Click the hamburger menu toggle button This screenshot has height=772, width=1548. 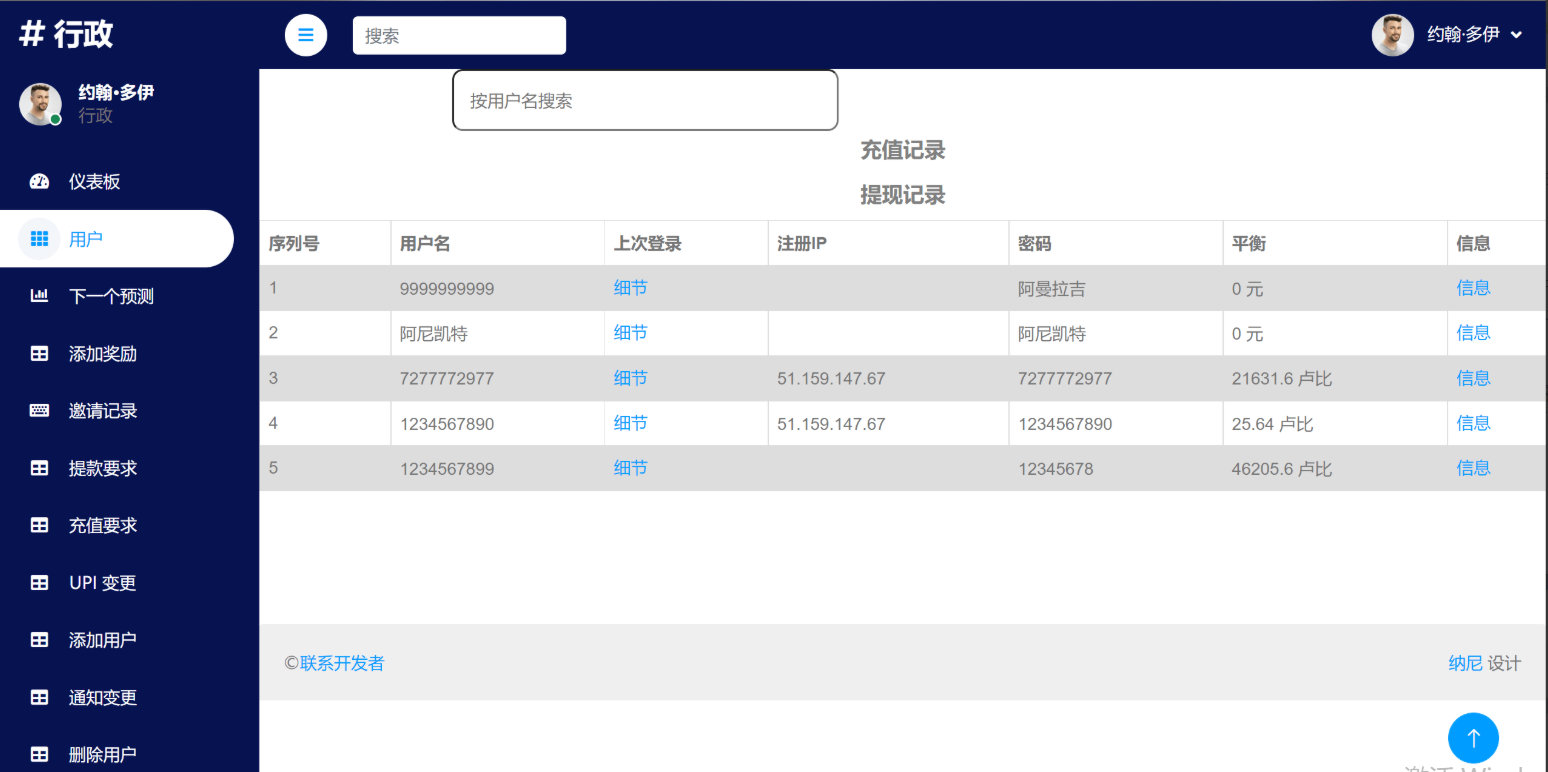pos(306,35)
